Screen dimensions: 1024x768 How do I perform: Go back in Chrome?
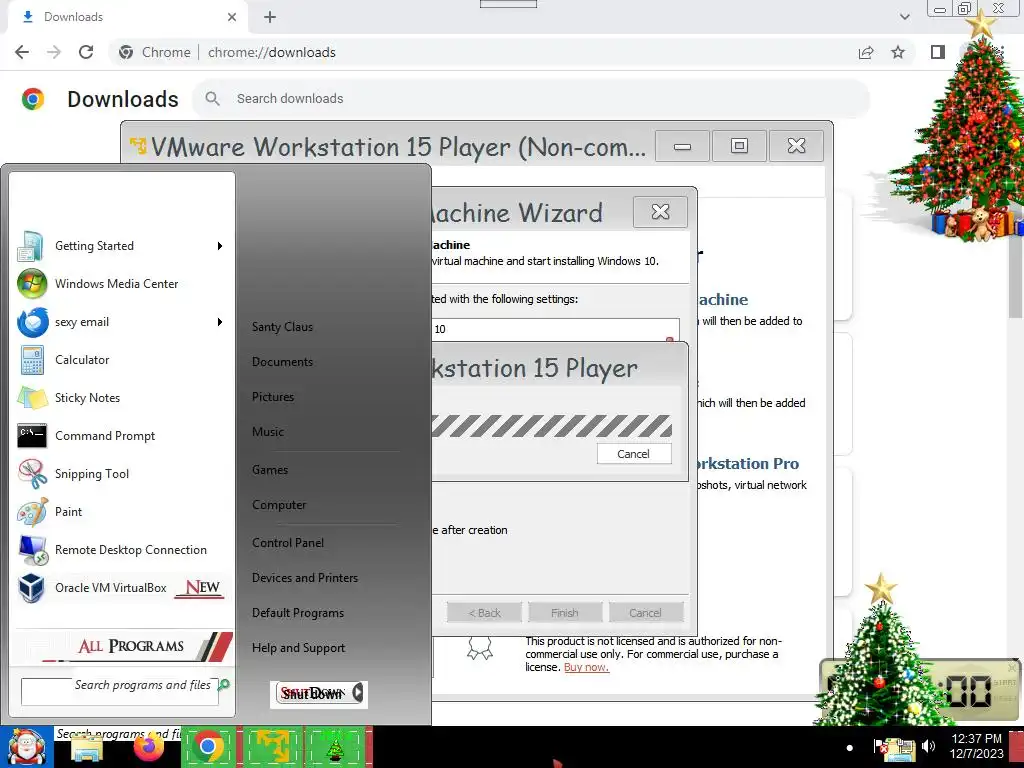(22, 52)
